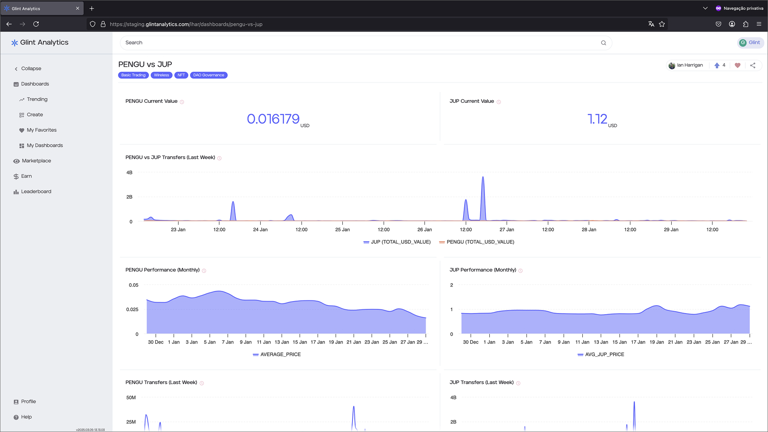The height and width of the screenshot is (432, 768).
Task: Open the browser tab list dropdown chevron
Action: click(705, 8)
